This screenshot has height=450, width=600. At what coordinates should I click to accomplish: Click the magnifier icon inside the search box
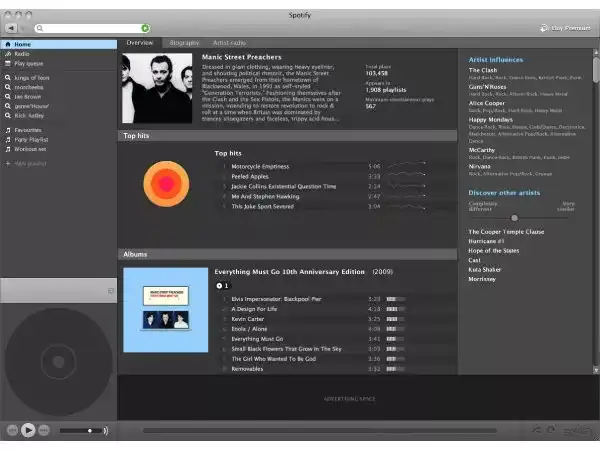pyautogui.click(x=40, y=28)
